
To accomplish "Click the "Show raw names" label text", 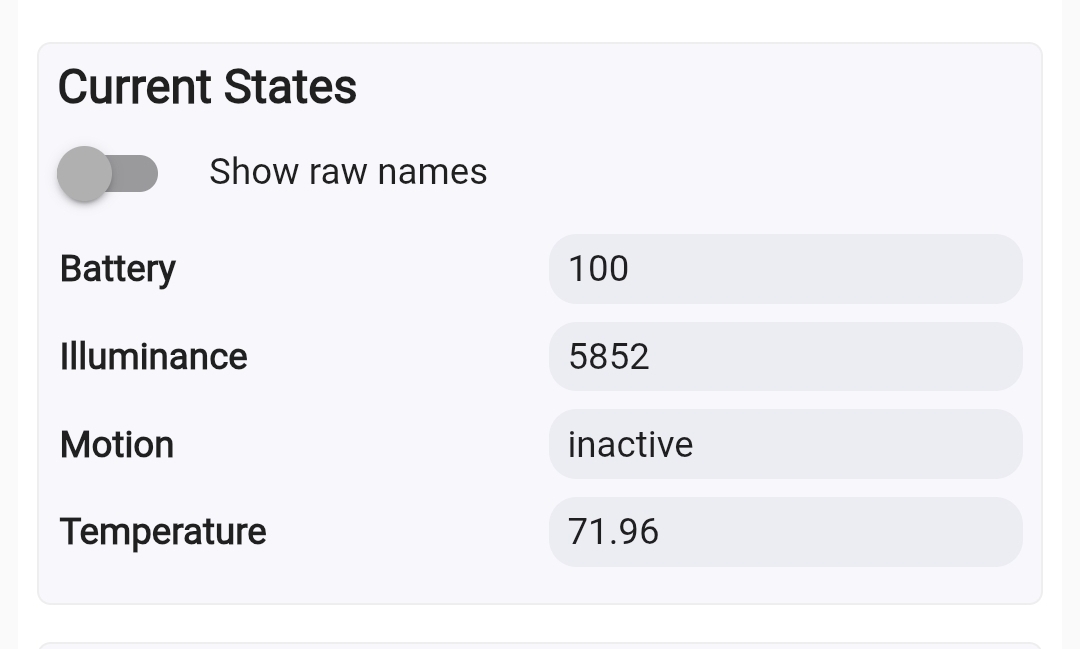I will (347, 172).
